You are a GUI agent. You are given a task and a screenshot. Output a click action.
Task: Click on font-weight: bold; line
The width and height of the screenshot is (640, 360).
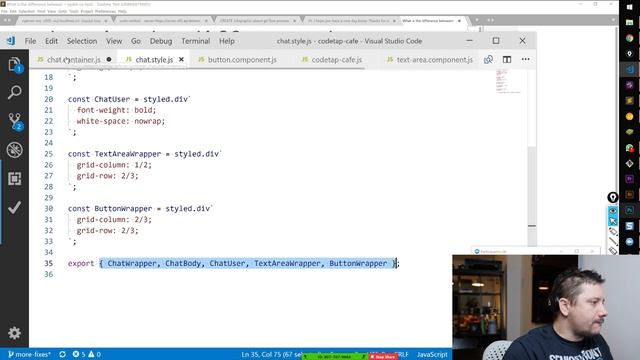pyautogui.click(x=116, y=110)
